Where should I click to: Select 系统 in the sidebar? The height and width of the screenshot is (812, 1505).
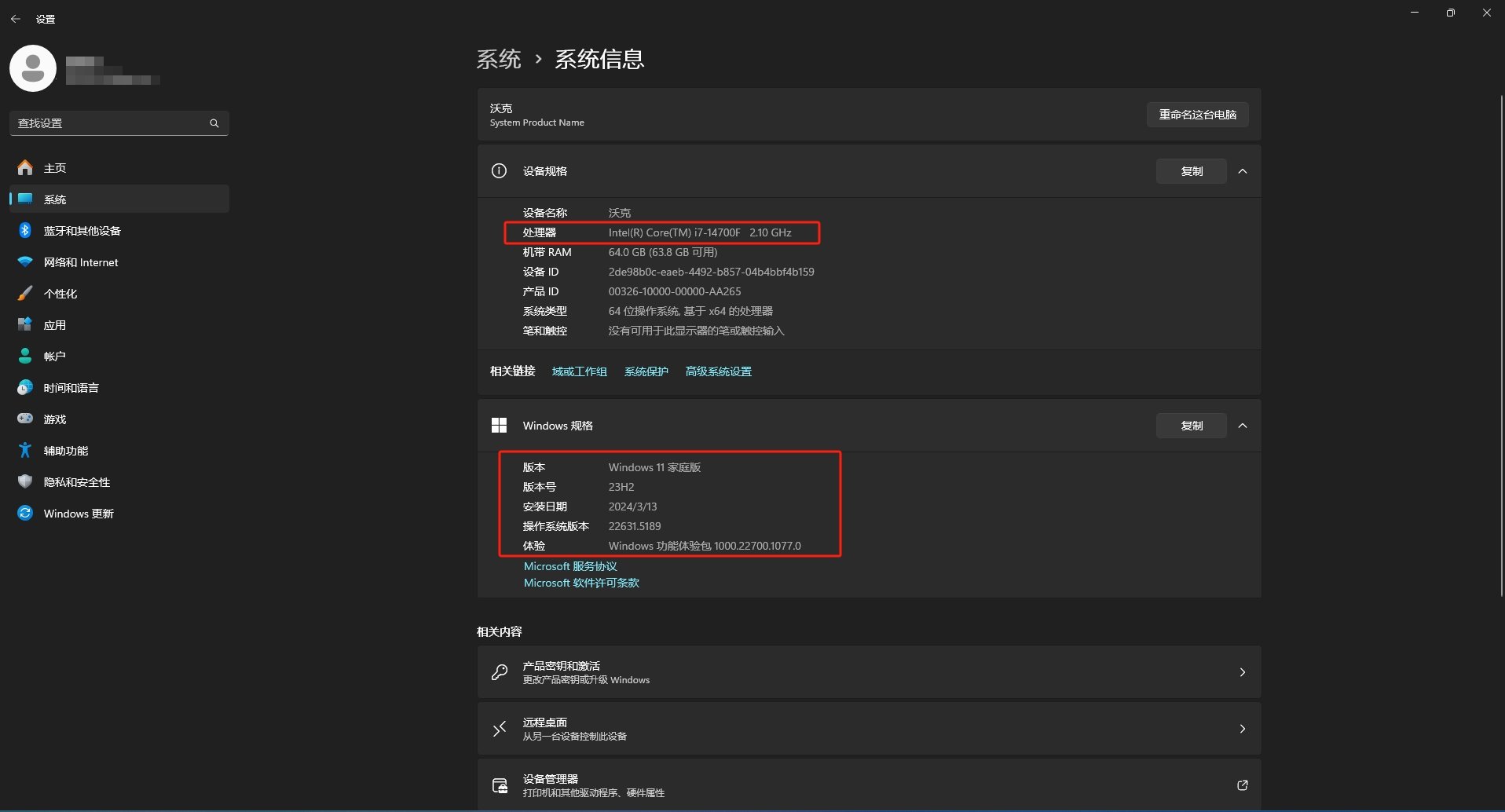click(56, 199)
